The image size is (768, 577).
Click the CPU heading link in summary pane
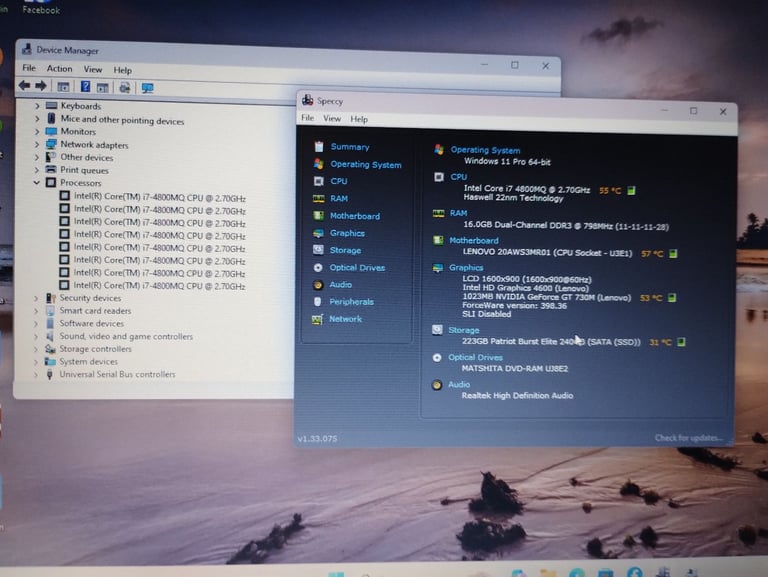pyautogui.click(x=458, y=177)
